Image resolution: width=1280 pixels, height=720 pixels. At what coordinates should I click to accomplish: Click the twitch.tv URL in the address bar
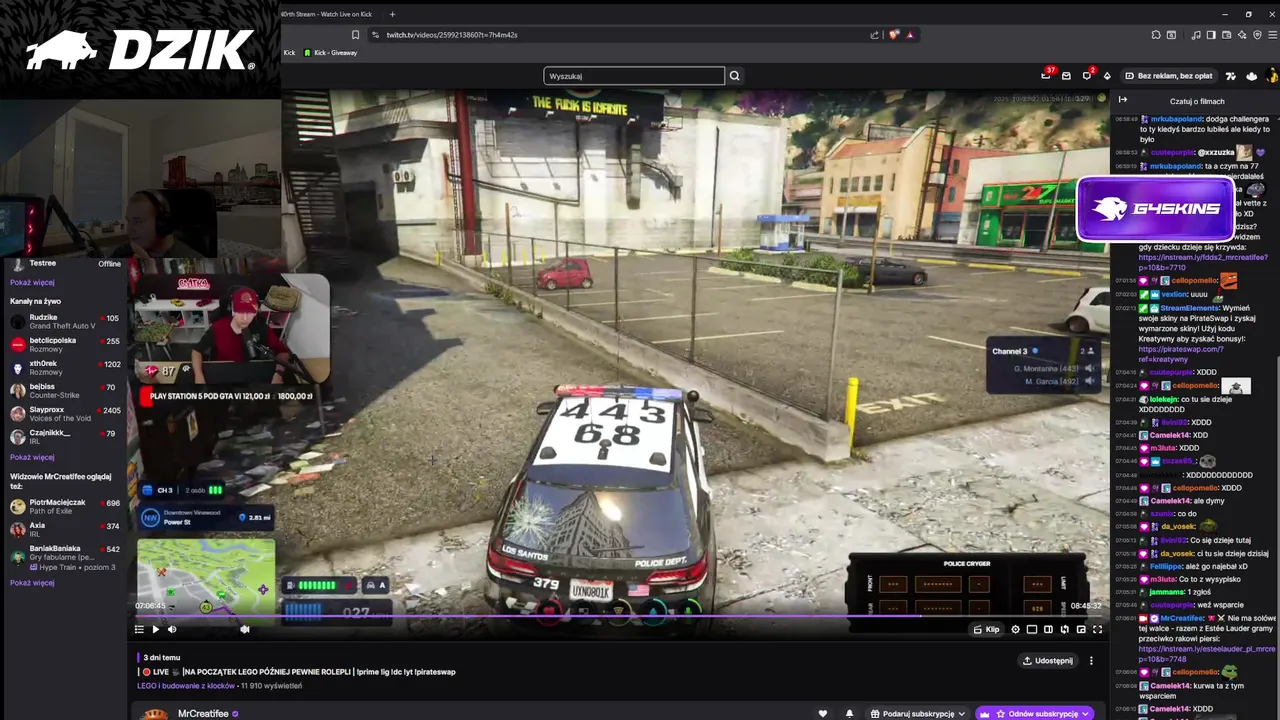tap(452, 35)
